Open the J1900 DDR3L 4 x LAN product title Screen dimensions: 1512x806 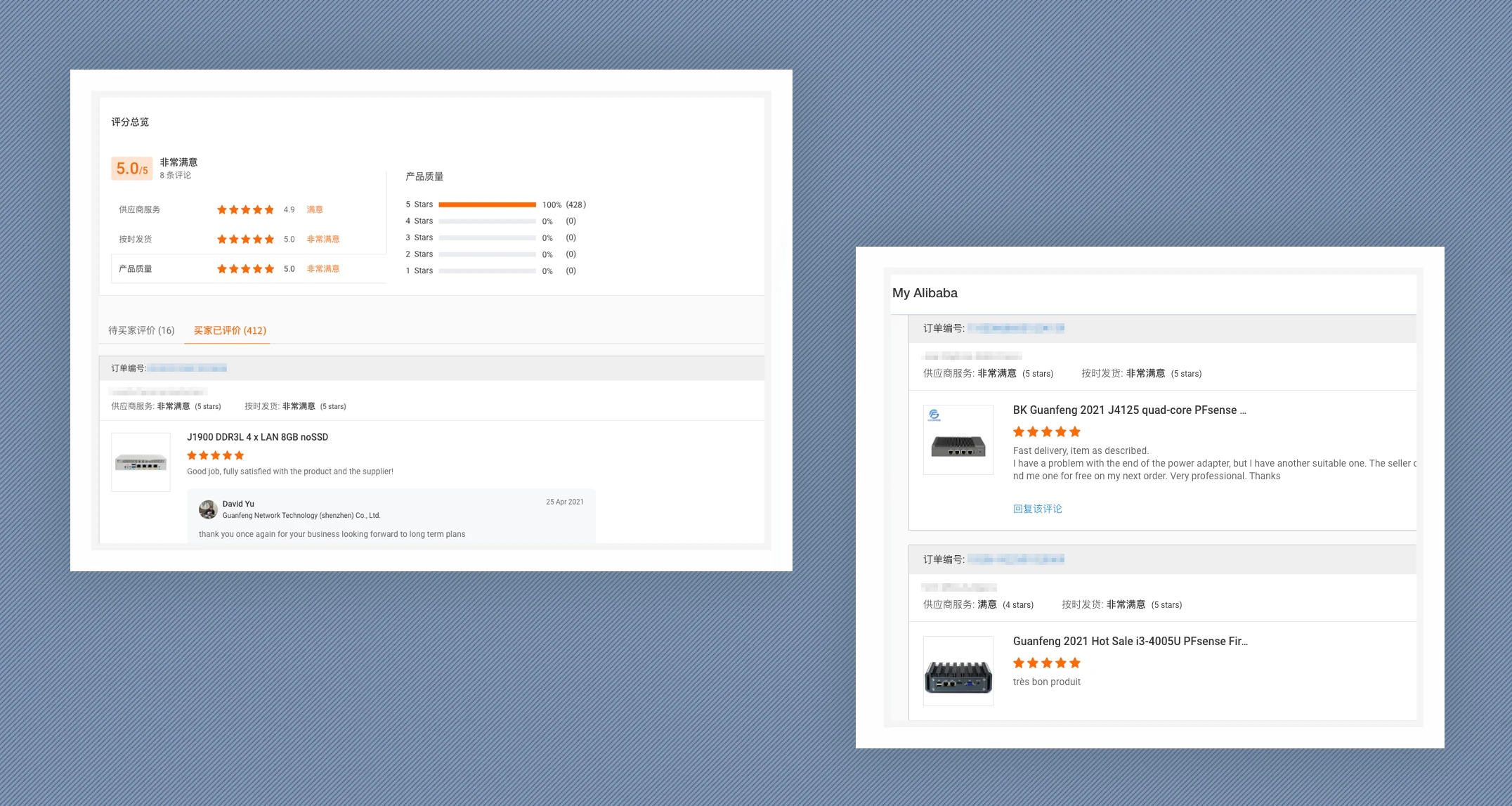tap(257, 437)
